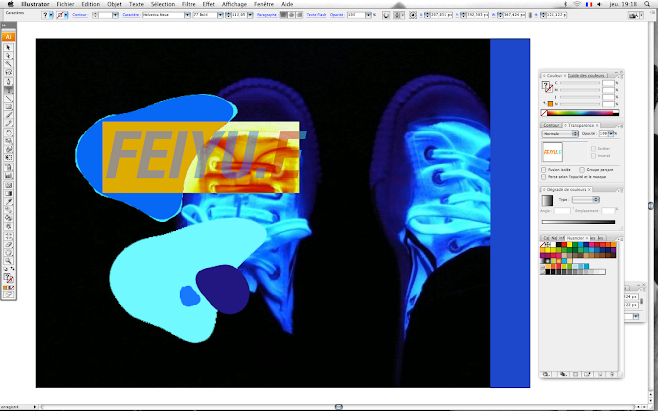
Task: Open the font style dropdown
Action: (x=220, y=15)
